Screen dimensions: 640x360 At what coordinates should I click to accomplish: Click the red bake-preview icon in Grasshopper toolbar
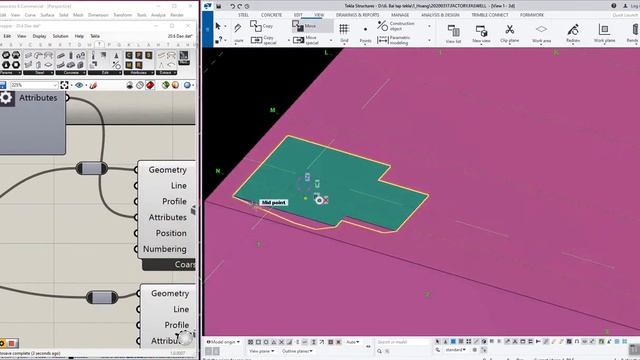pos(150,85)
